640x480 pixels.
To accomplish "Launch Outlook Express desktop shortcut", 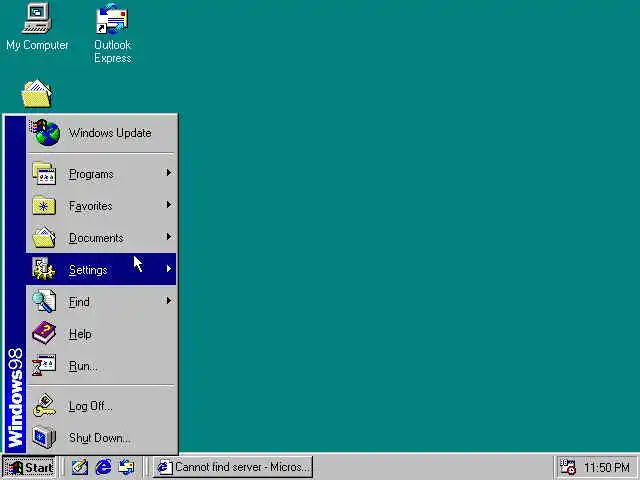I will (112, 19).
